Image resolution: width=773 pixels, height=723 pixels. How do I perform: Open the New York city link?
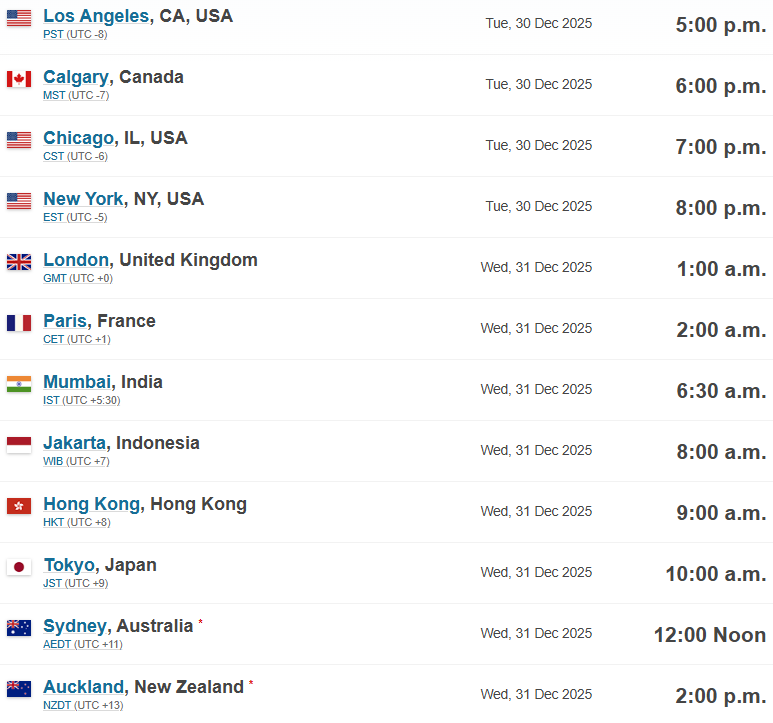tap(83, 199)
